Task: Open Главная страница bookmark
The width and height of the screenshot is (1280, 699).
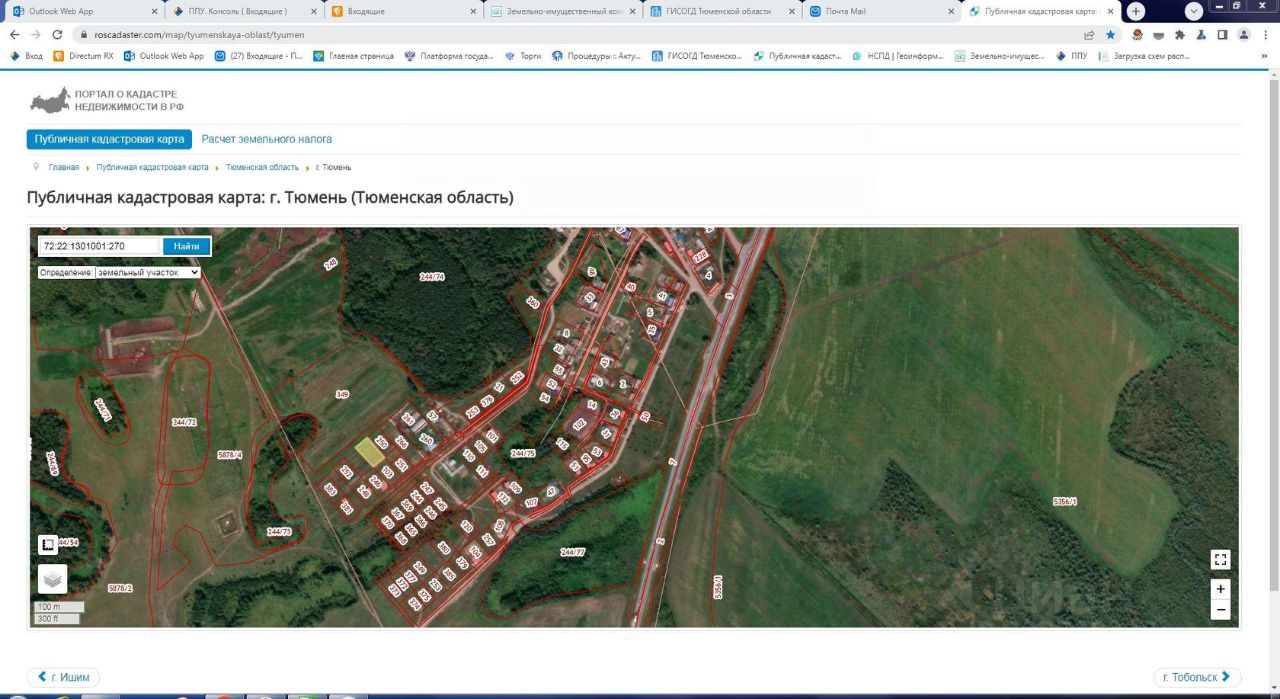Action: pyautogui.click(x=354, y=56)
